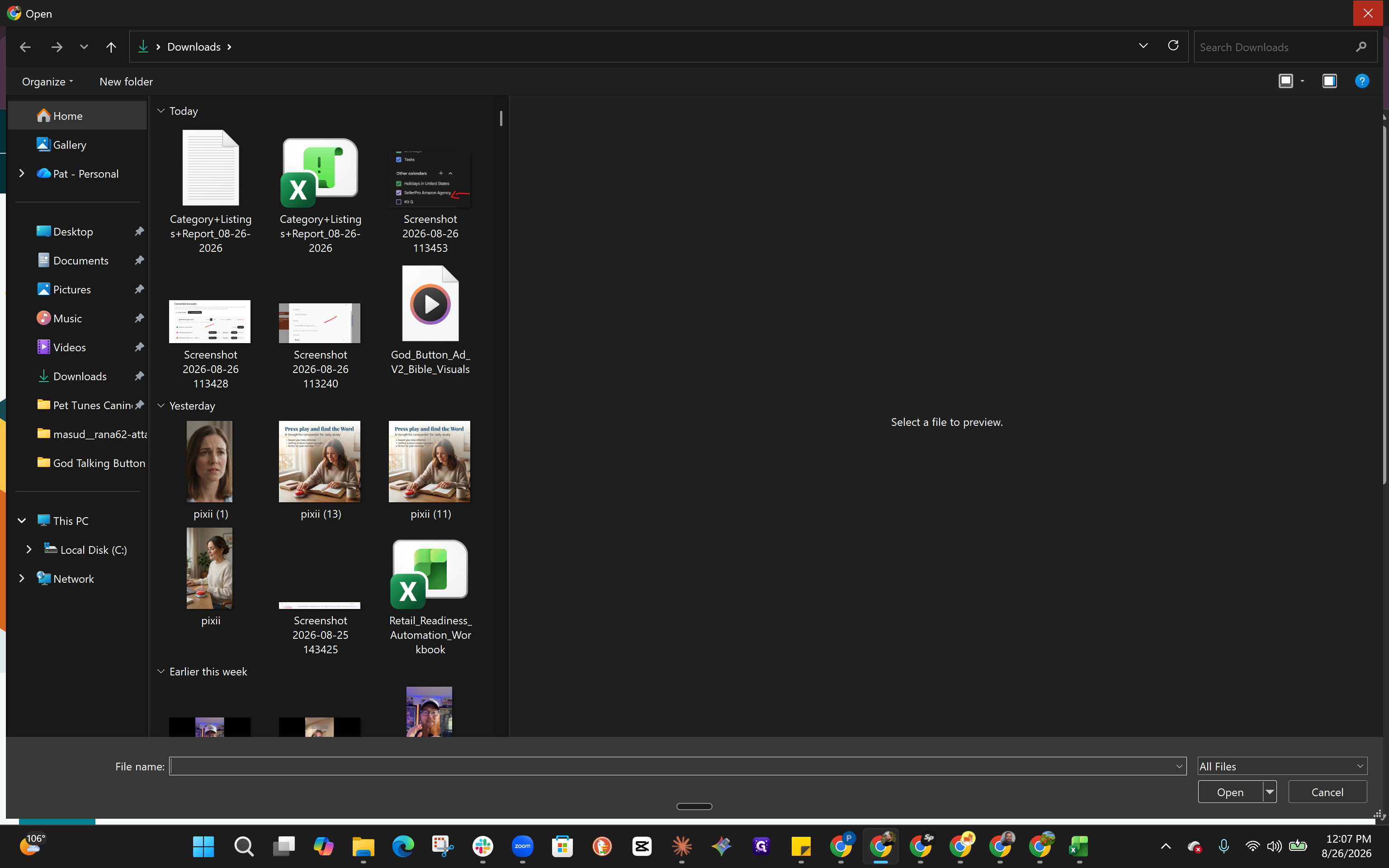
Task: Open the Organize menu
Action: [x=47, y=81]
